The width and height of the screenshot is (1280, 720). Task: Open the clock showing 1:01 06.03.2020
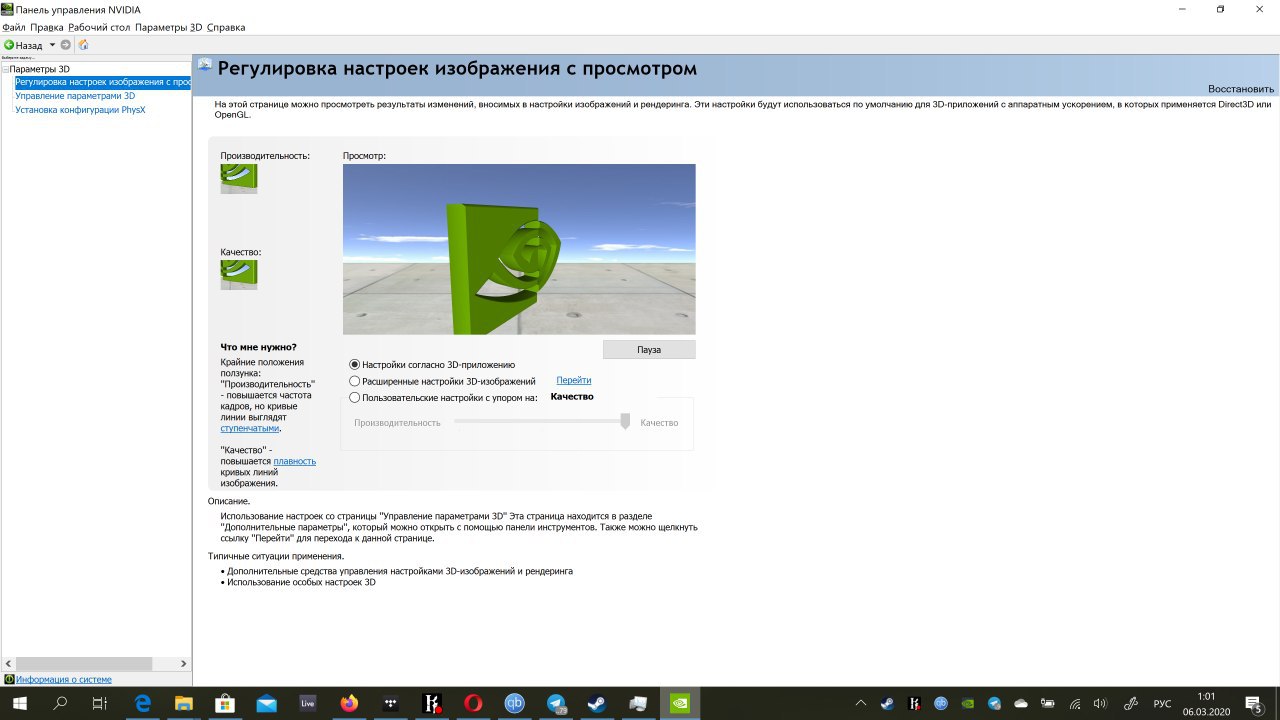click(x=1206, y=704)
